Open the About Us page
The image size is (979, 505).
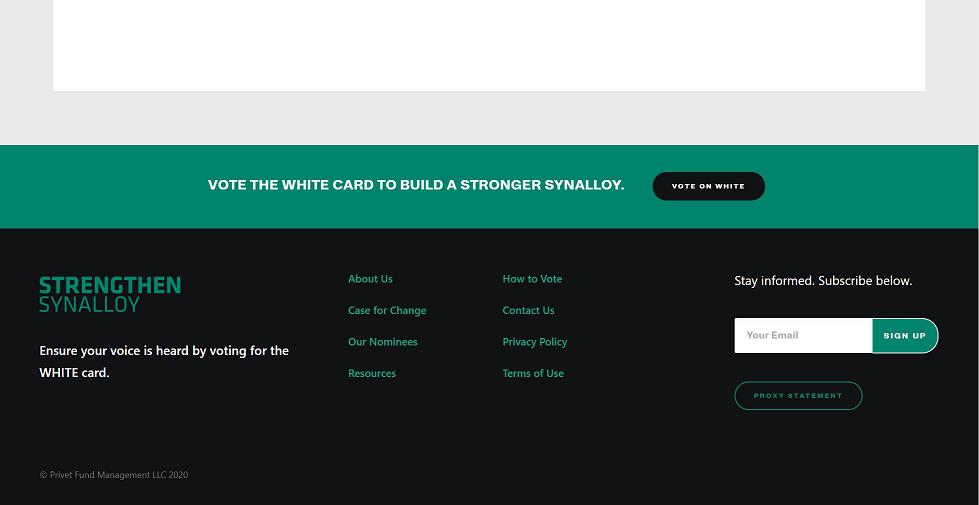click(x=370, y=279)
